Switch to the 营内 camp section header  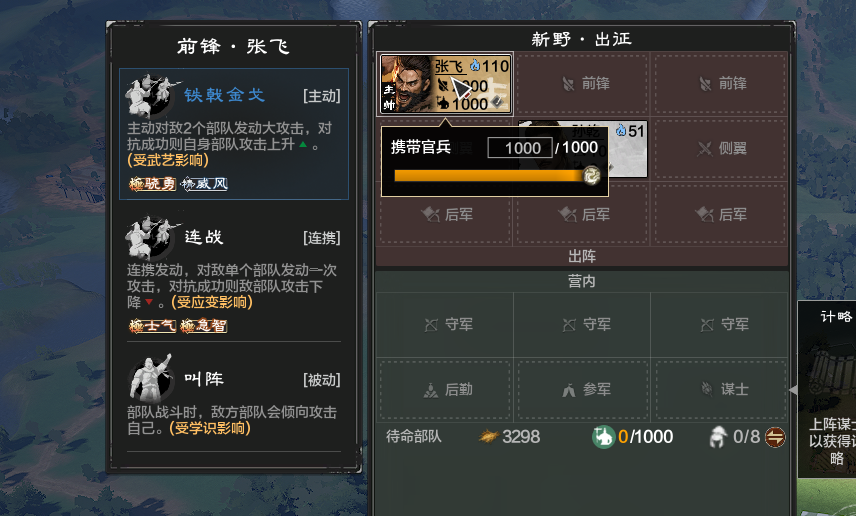582,281
